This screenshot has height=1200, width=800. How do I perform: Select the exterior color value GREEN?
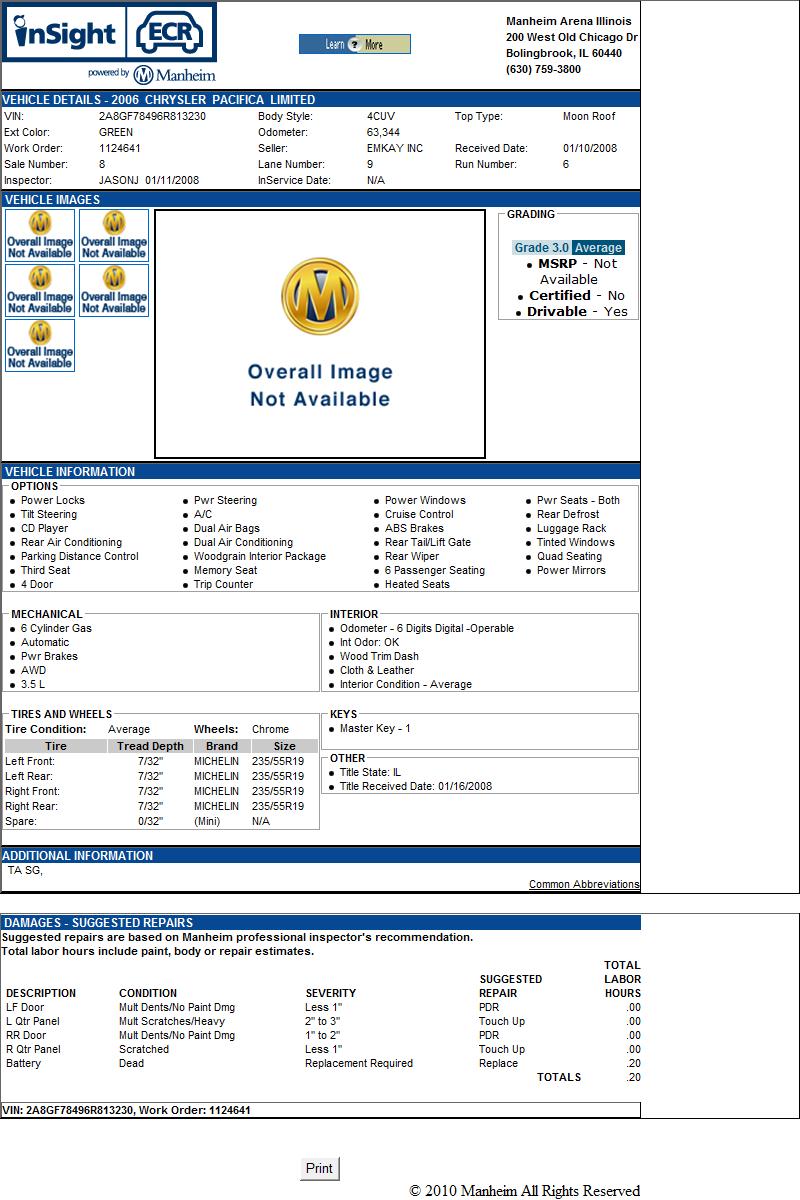pyautogui.click(x=116, y=132)
